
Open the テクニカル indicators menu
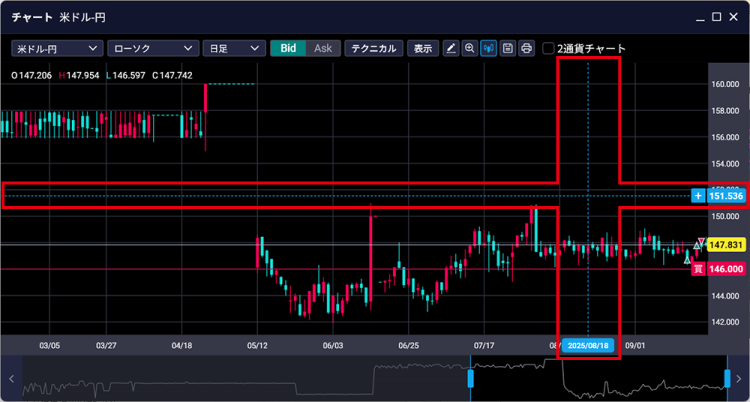coord(374,48)
